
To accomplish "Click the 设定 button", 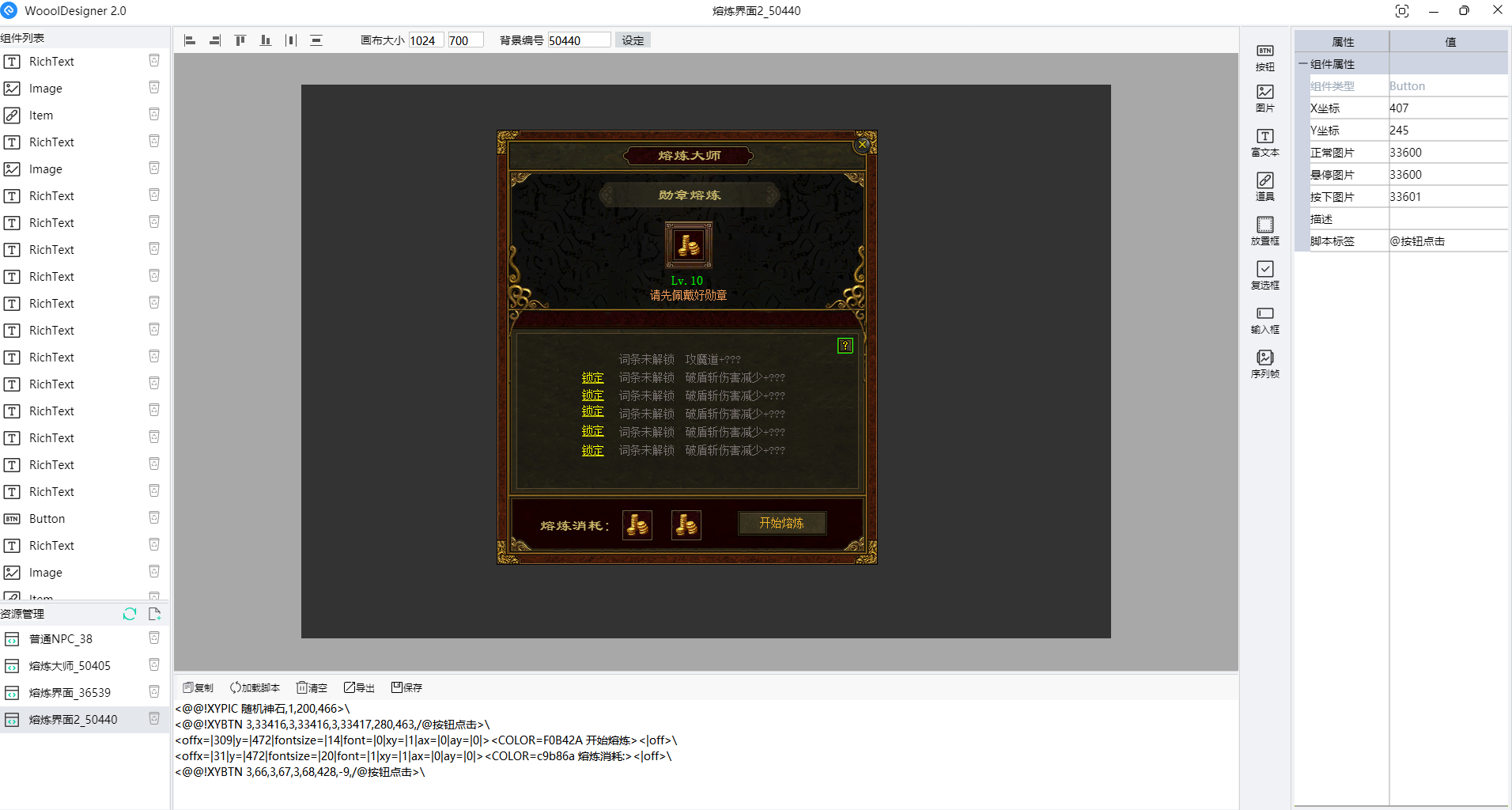I will click(633, 40).
